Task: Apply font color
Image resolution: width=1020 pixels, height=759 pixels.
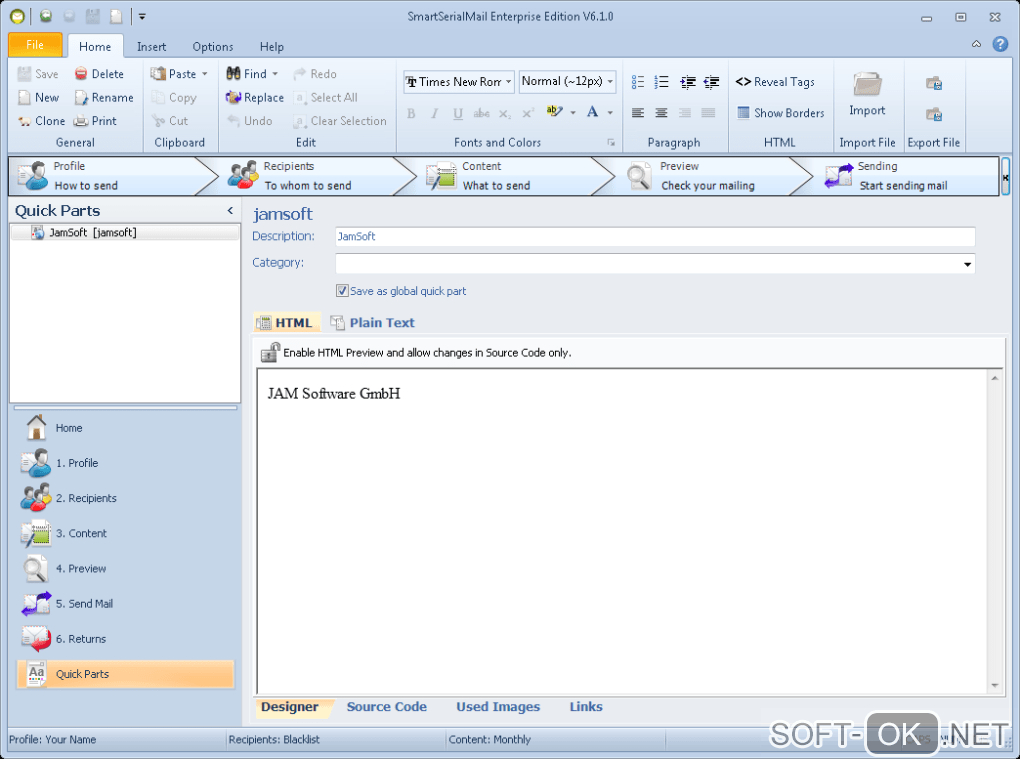Action: click(x=592, y=112)
